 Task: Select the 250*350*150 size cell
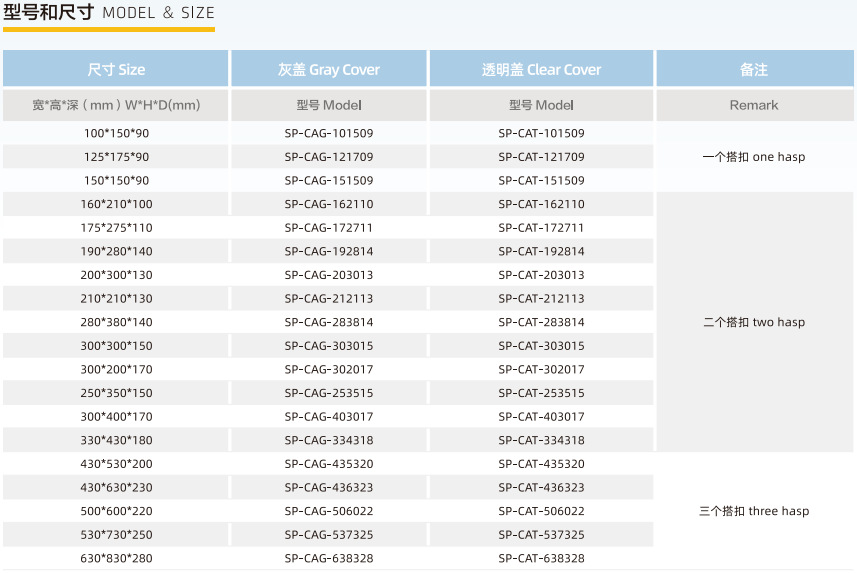pyautogui.click(x=116, y=393)
